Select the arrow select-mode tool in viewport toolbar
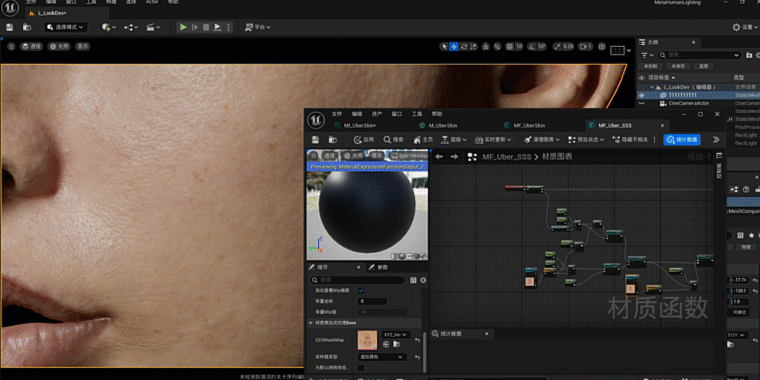The height and width of the screenshot is (380, 760). point(444,47)
